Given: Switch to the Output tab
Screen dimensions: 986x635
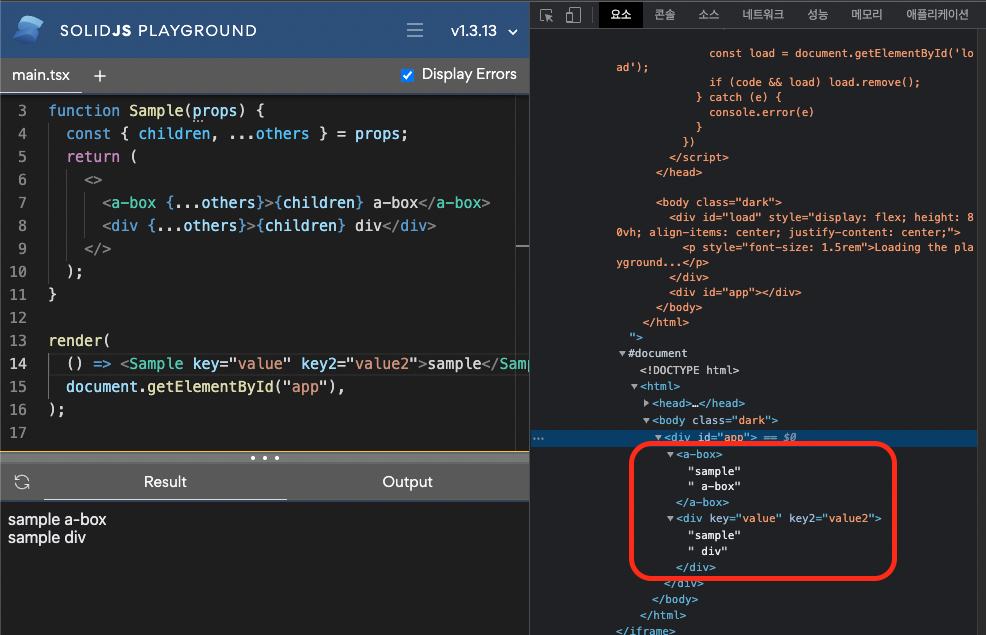Looking at the screenshot, I should point(407,481).
